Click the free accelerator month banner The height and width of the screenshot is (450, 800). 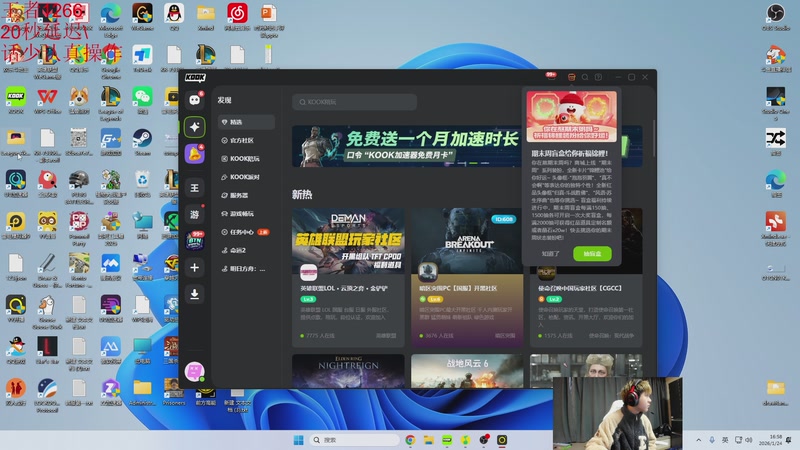407,146
